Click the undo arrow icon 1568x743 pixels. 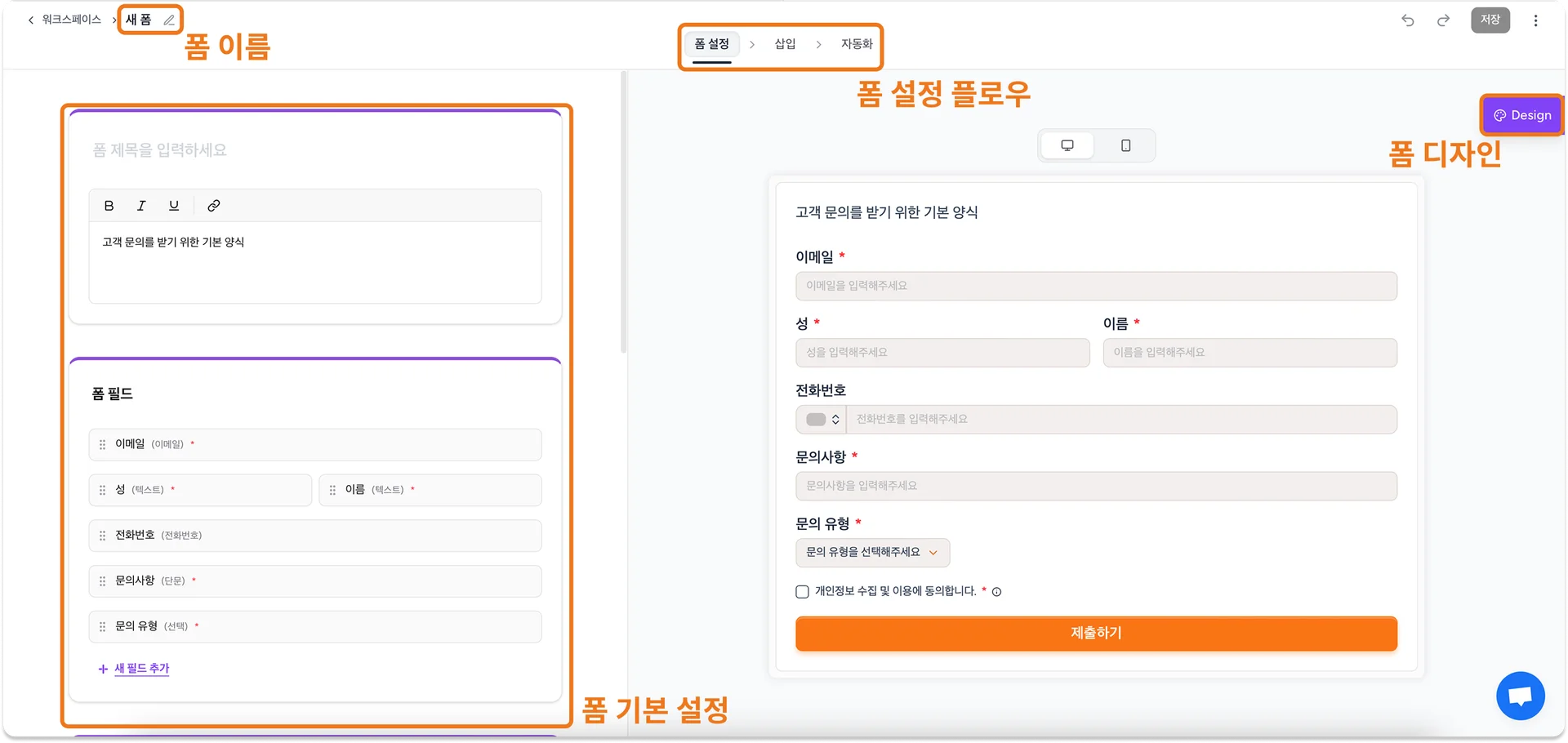1407,20
